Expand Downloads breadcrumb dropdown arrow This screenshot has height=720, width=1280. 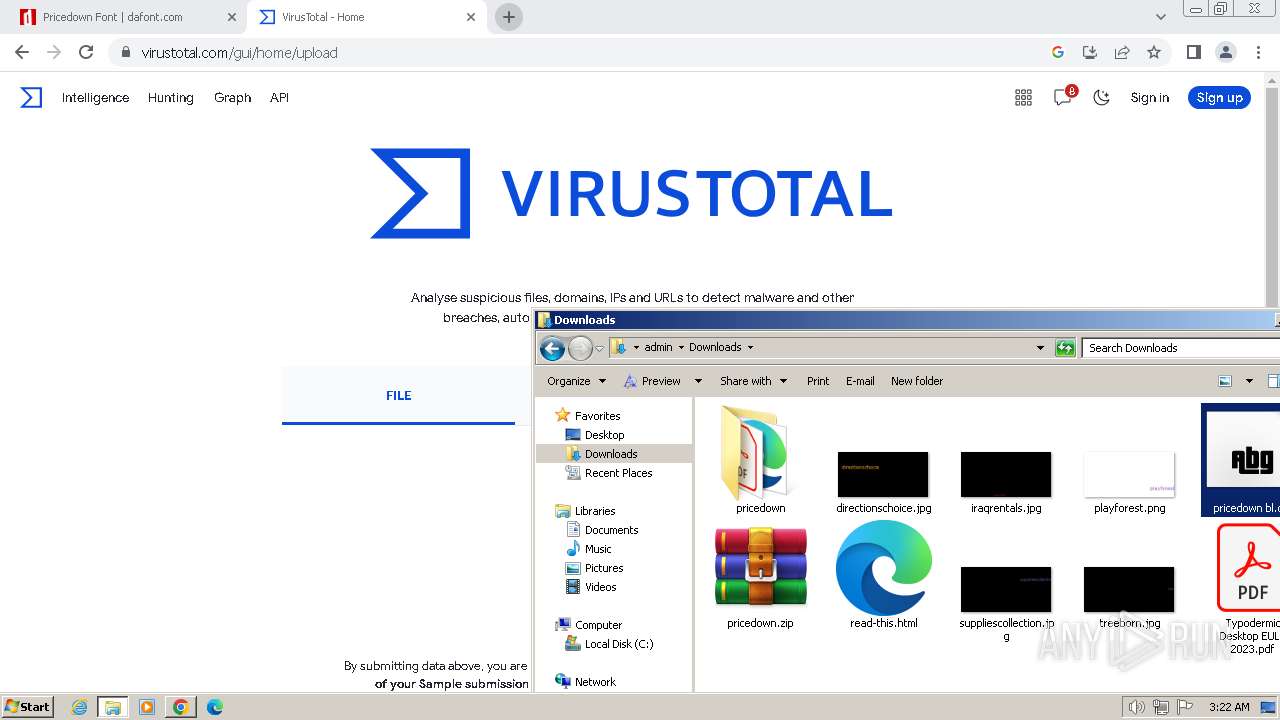coord(750,347)
